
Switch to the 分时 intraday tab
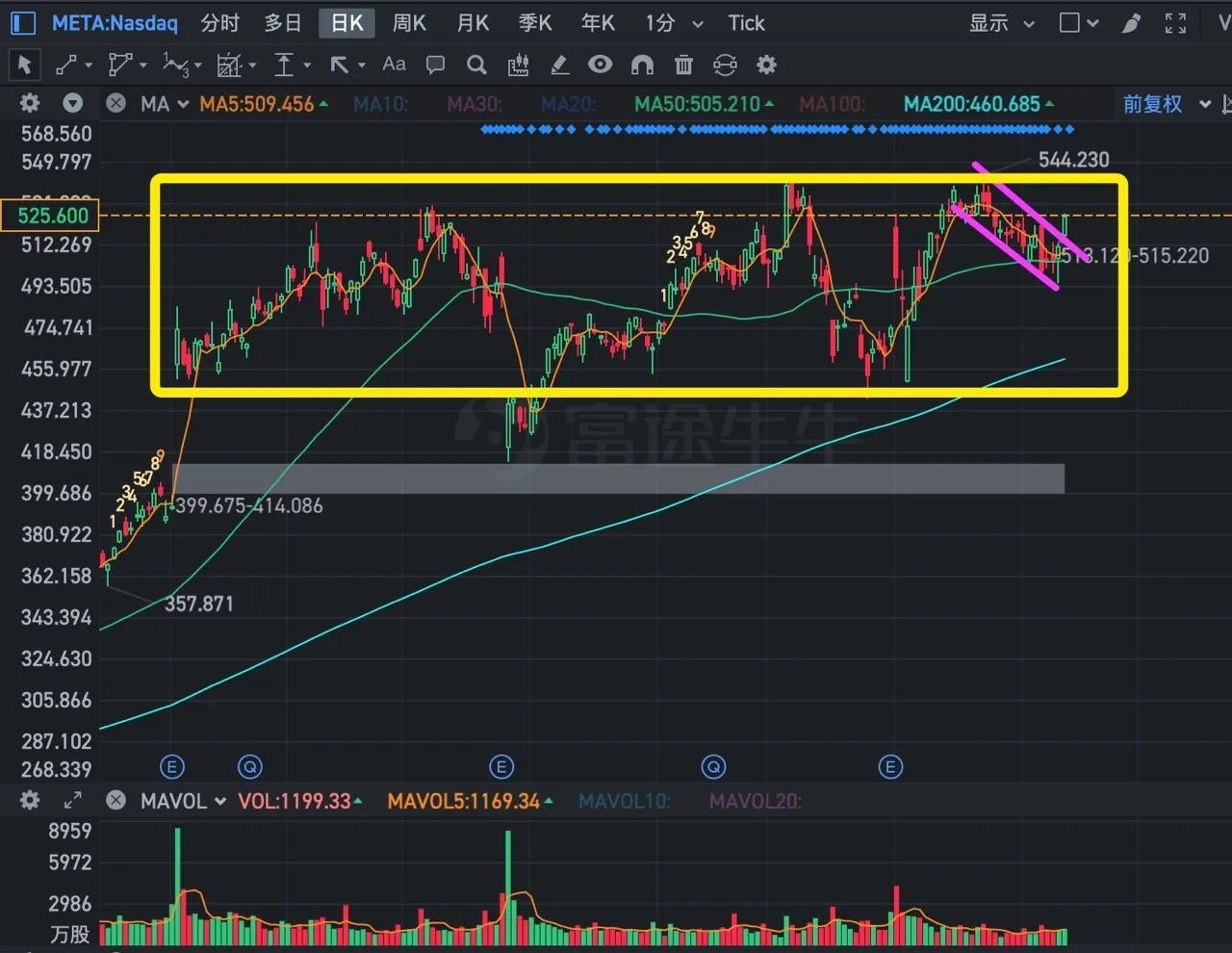(220, 22)
